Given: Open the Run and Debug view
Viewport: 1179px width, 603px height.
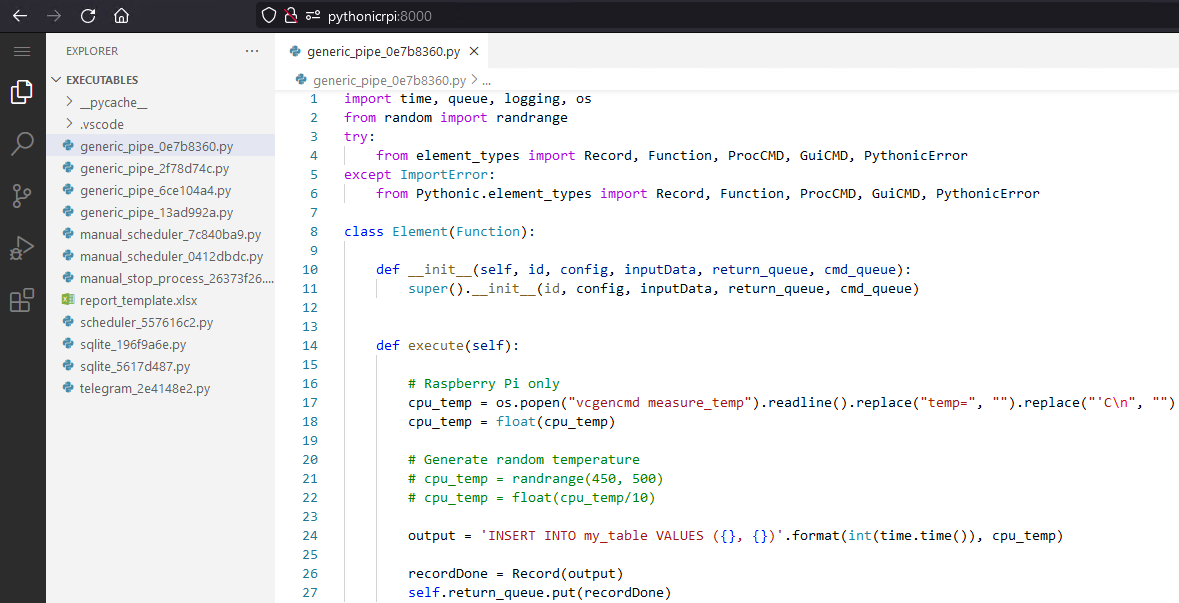Looking at the screenshot, I should pyautogui.click(x=22, y=249).
